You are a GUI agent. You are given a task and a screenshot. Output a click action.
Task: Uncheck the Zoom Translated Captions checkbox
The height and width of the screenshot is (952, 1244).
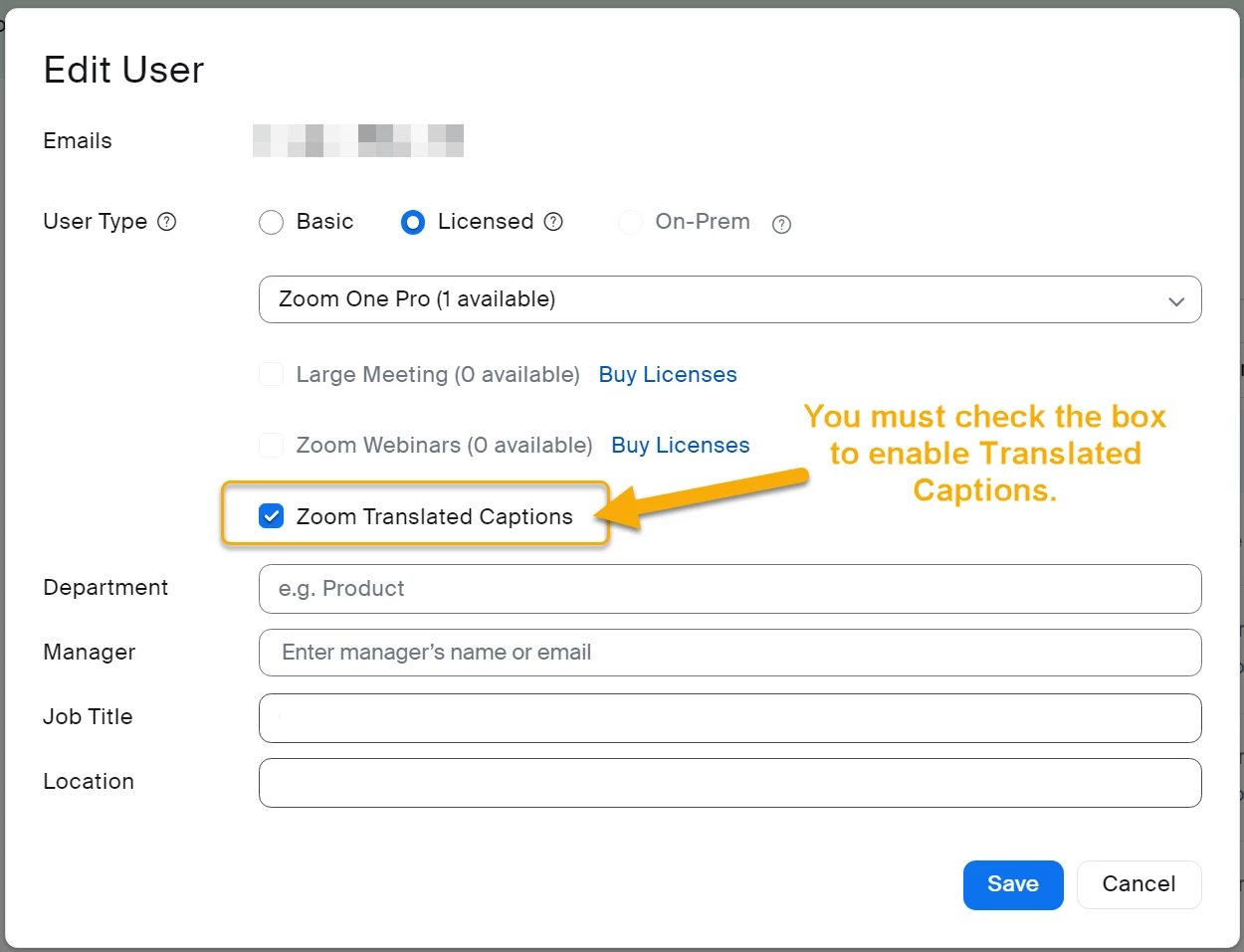pos(271,515)
